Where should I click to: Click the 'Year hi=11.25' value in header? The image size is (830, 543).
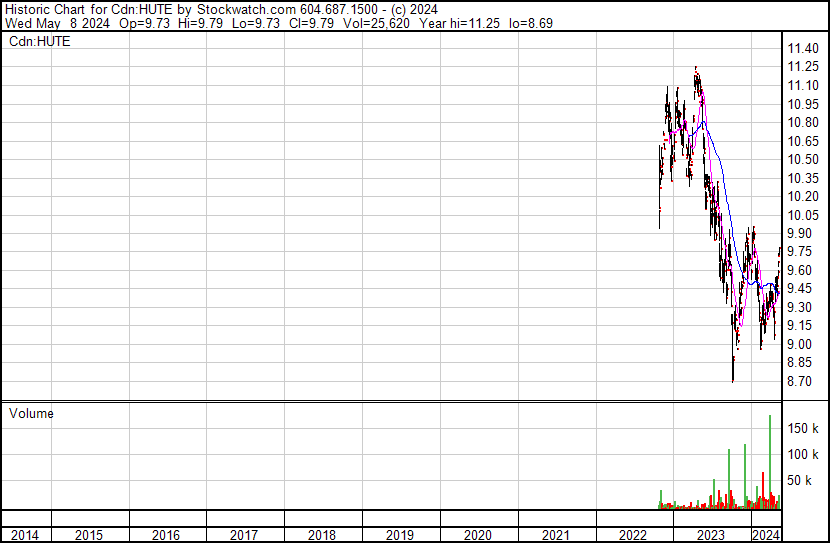(x=459, y=23)
